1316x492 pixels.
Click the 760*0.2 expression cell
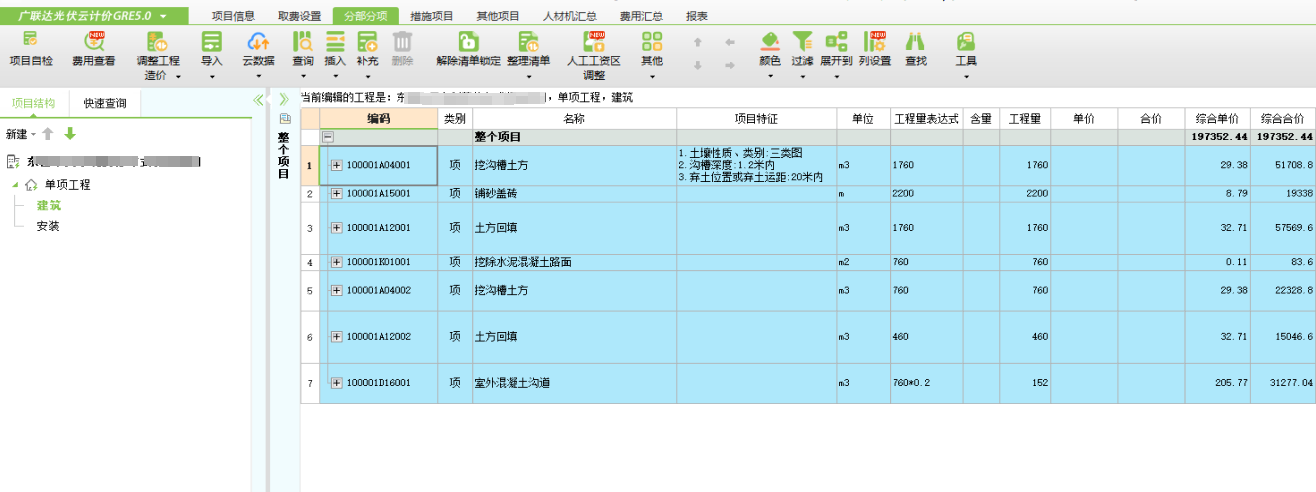point(926,383)
